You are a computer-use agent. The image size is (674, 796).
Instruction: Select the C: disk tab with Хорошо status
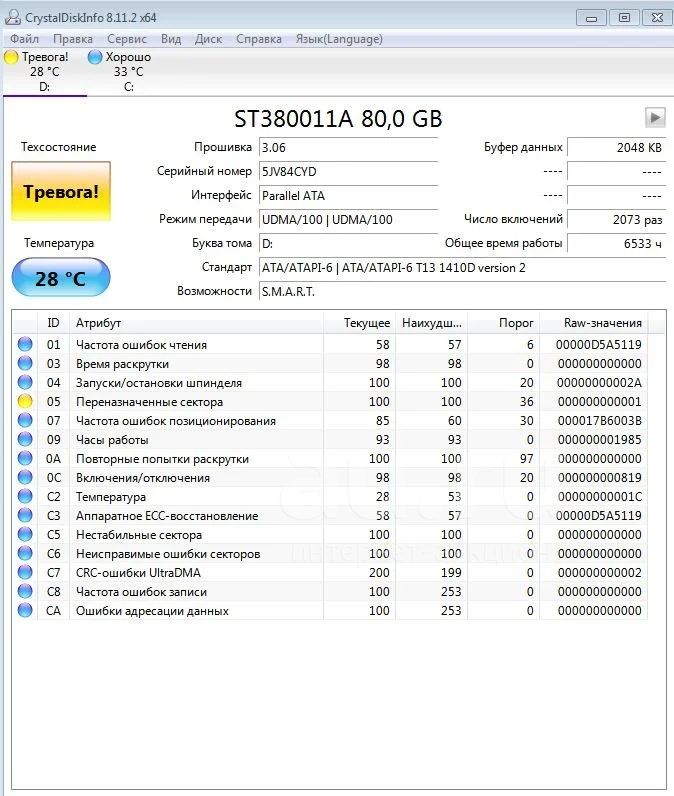tap(128, 72)
